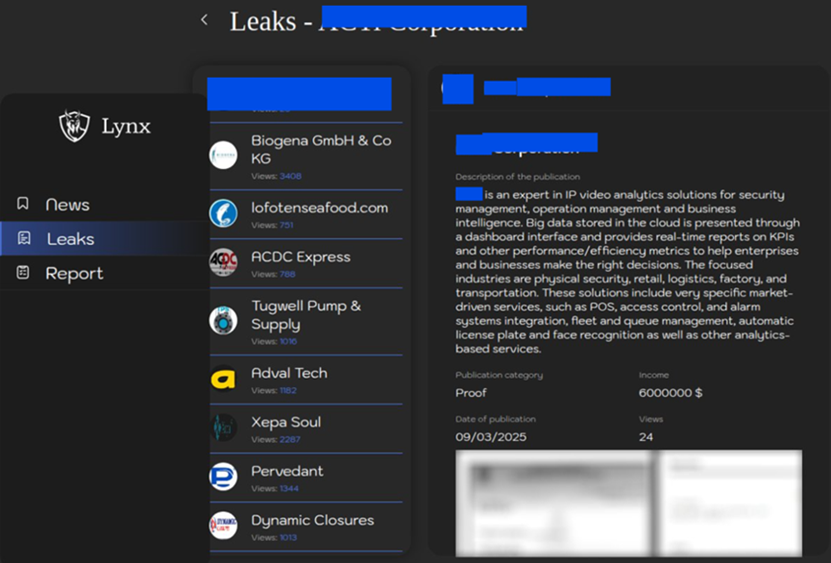831x563 pixels.
Task: Click the Tugwell Pump & Supply logo
Action: pyautogui.click(x=223, y=320)
